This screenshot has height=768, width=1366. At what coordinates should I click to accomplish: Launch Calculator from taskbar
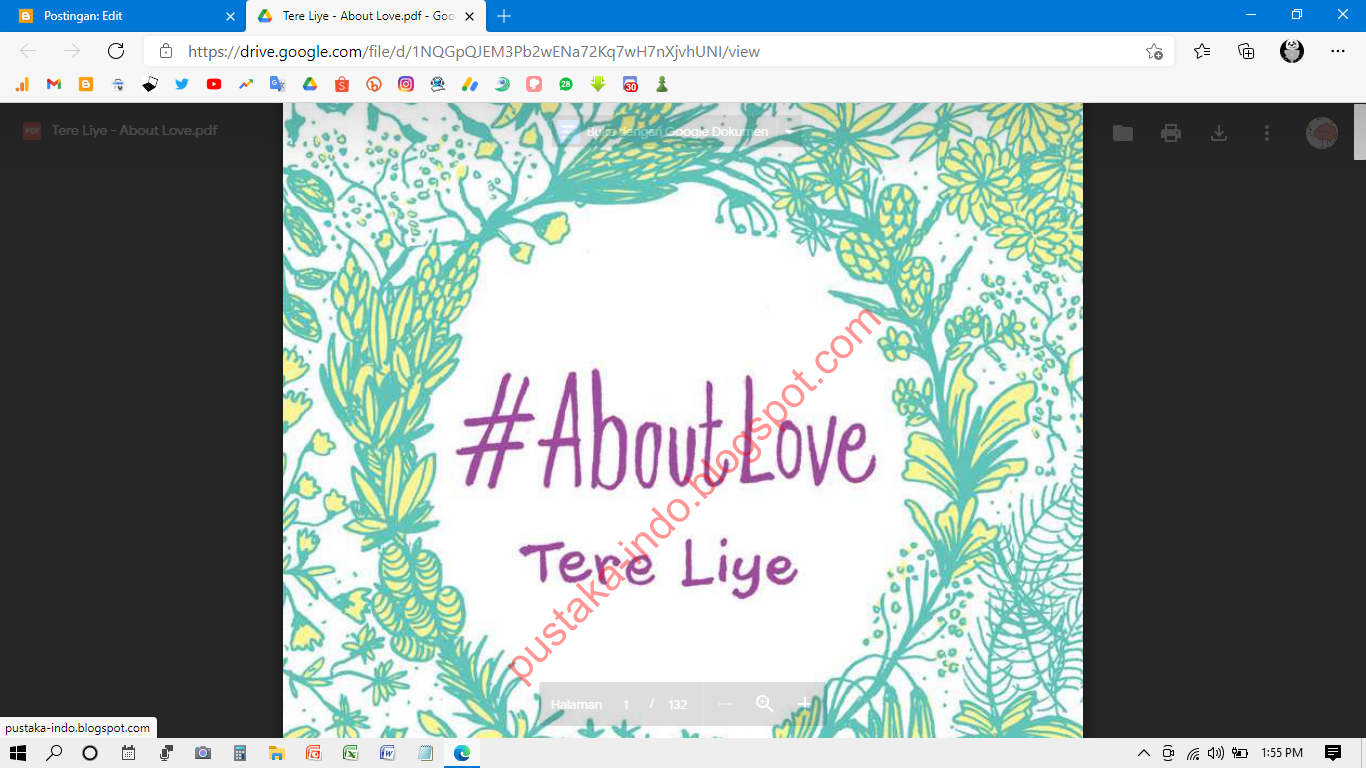[239, 753]
